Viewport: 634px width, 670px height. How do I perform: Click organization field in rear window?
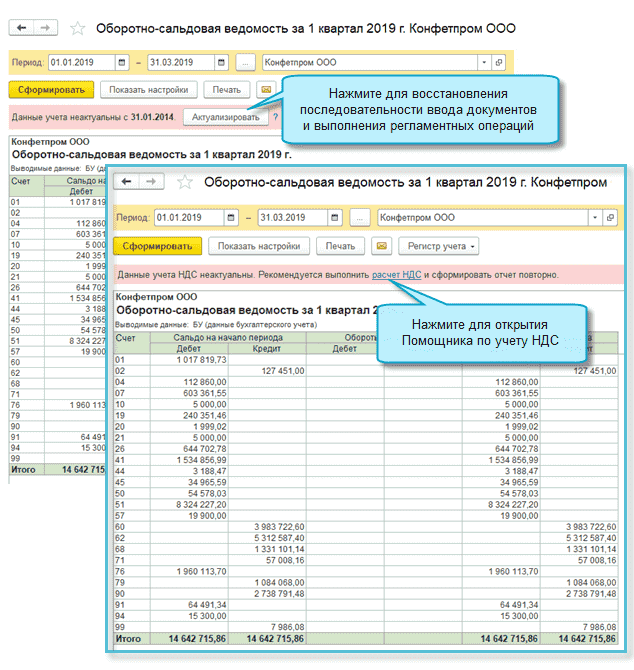click(x=370, y=62)
